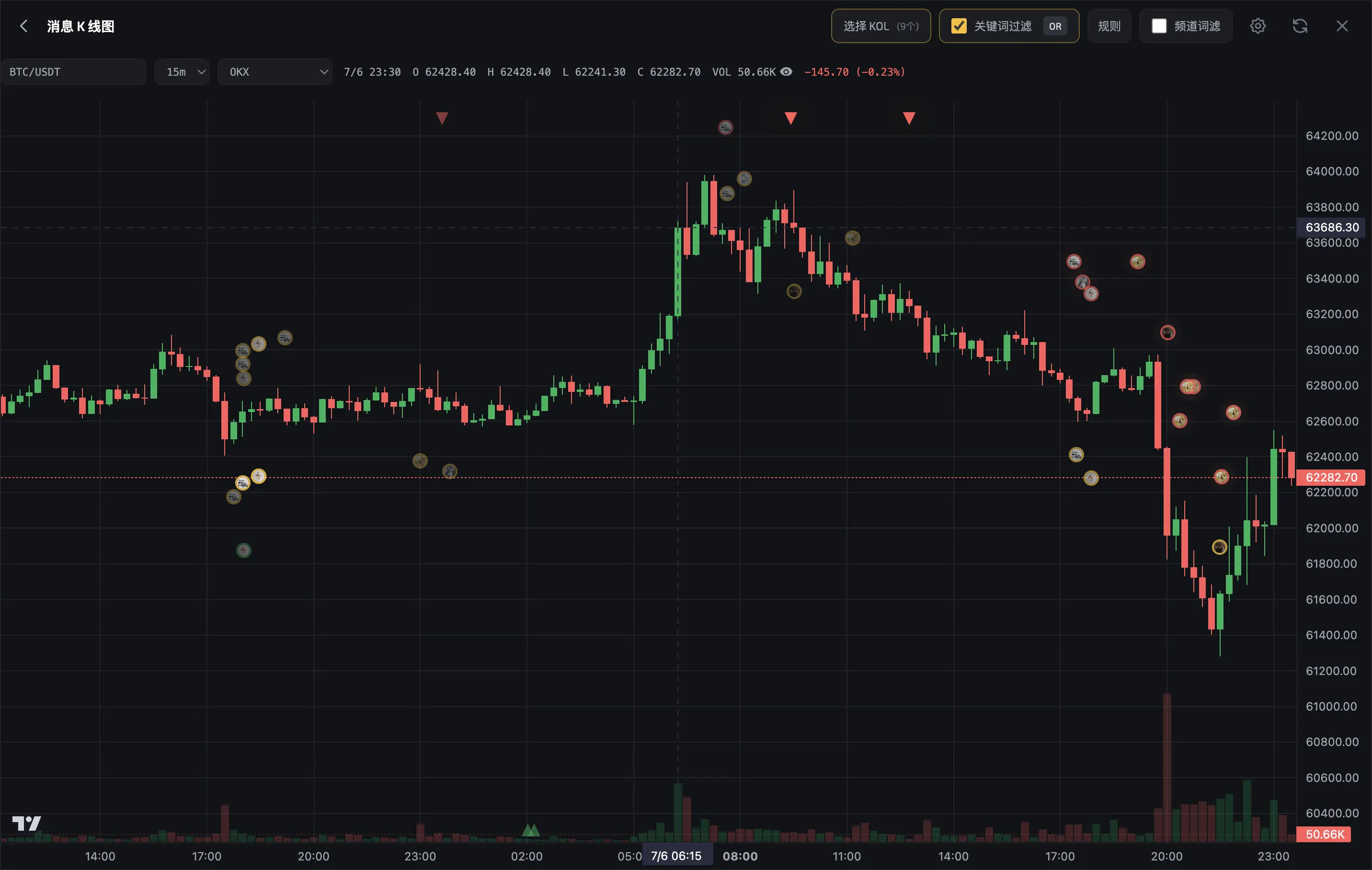Open the KOL avatar near 63050 at 19:15
Screen dimensions: 1372x870
(284, 338)
